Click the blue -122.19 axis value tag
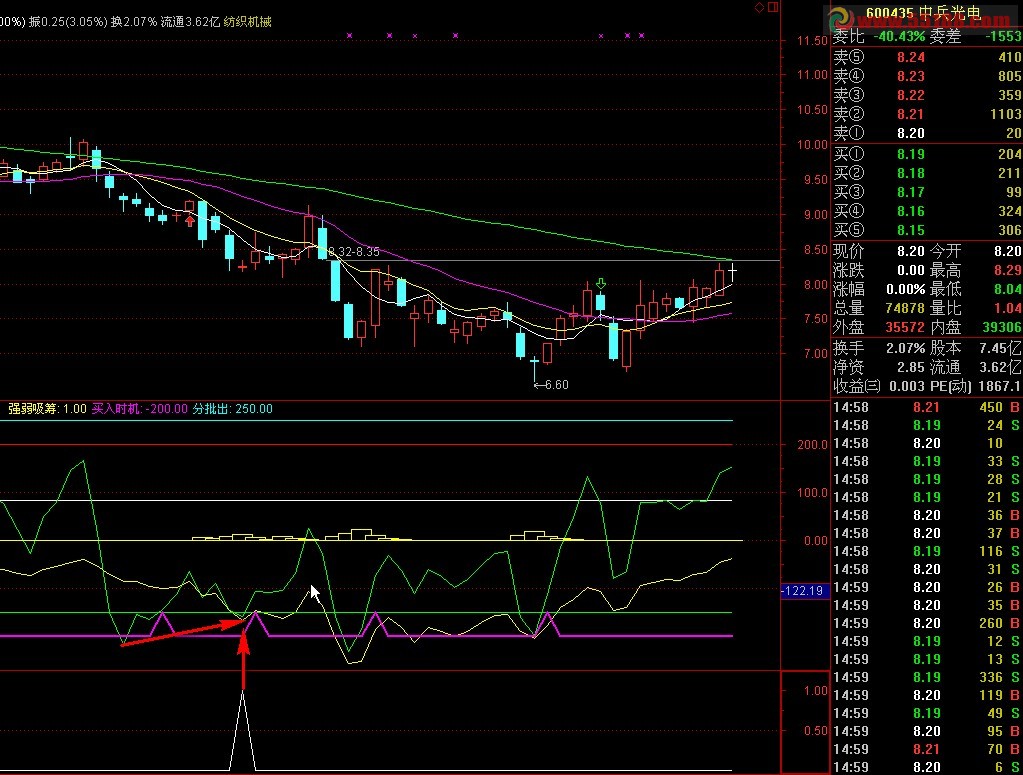The image size is (1023, 775). pyautogui.click(x=801, y=591)
